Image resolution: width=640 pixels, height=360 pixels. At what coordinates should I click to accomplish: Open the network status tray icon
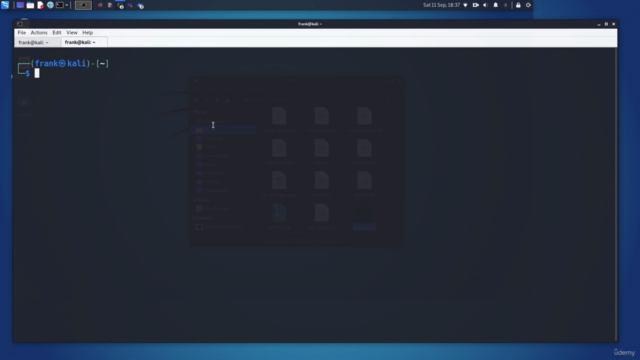pos(465,5)
